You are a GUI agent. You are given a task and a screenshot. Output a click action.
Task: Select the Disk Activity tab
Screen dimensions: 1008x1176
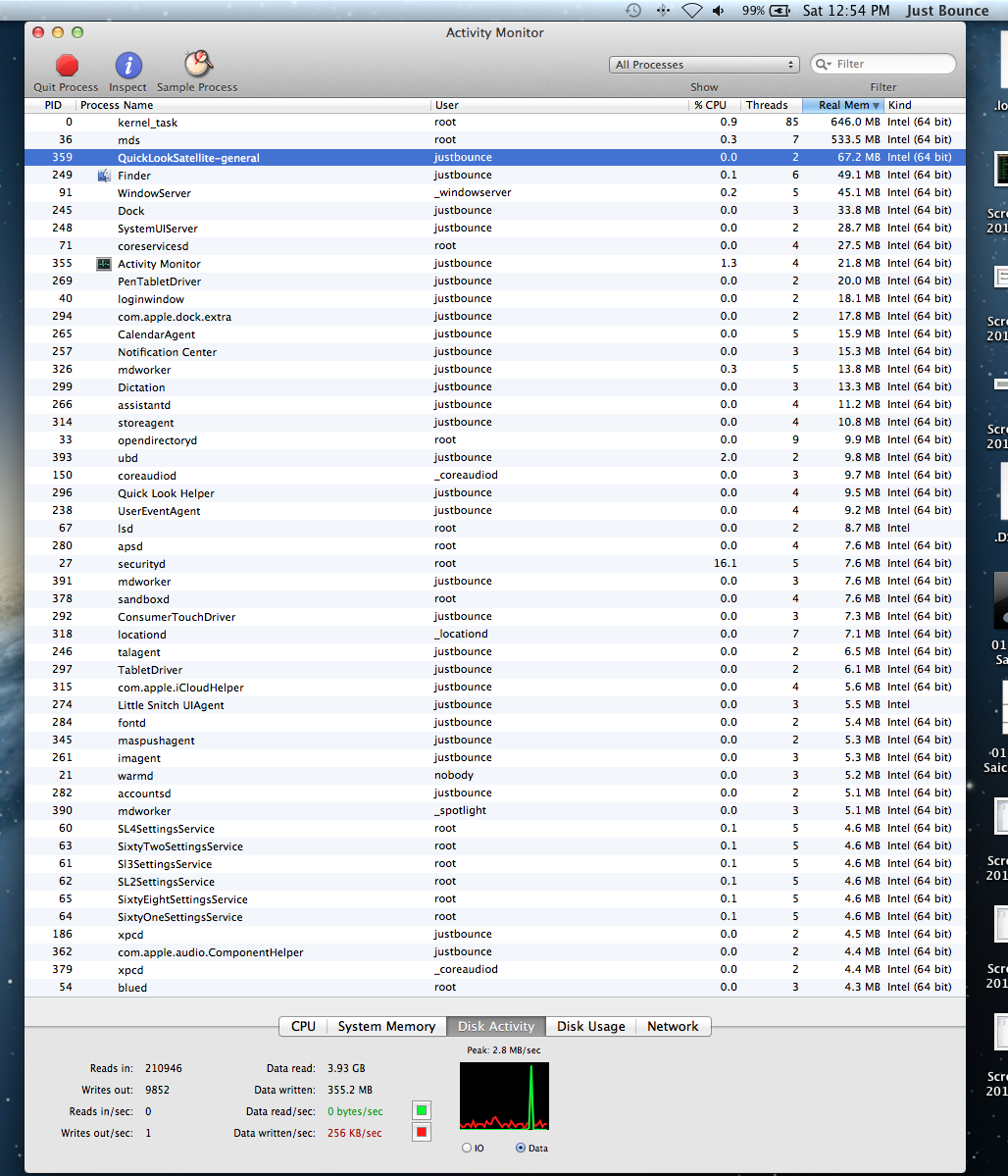click(x=496, y=1026)
